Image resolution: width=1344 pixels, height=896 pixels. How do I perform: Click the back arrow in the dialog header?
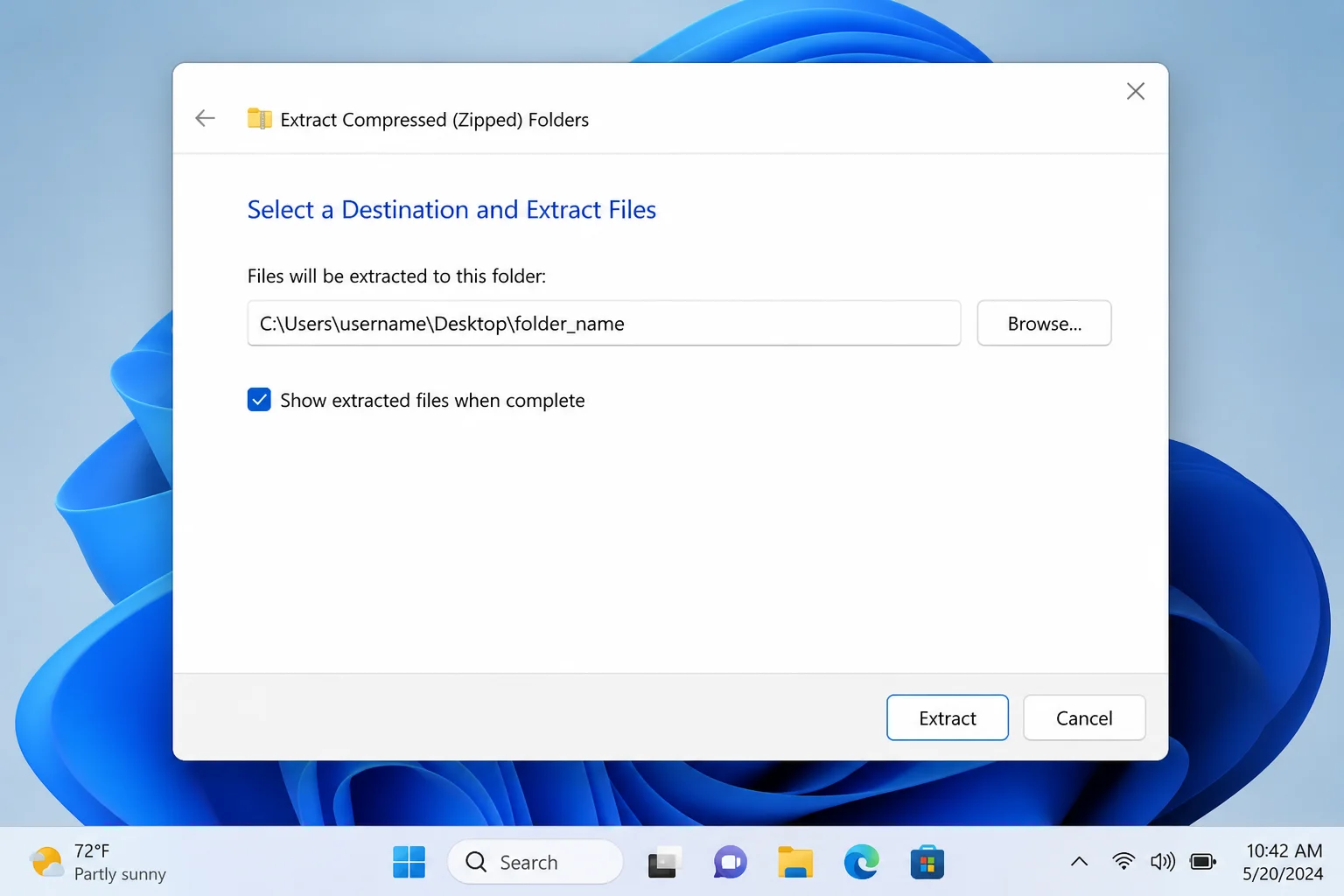[205, 118]
